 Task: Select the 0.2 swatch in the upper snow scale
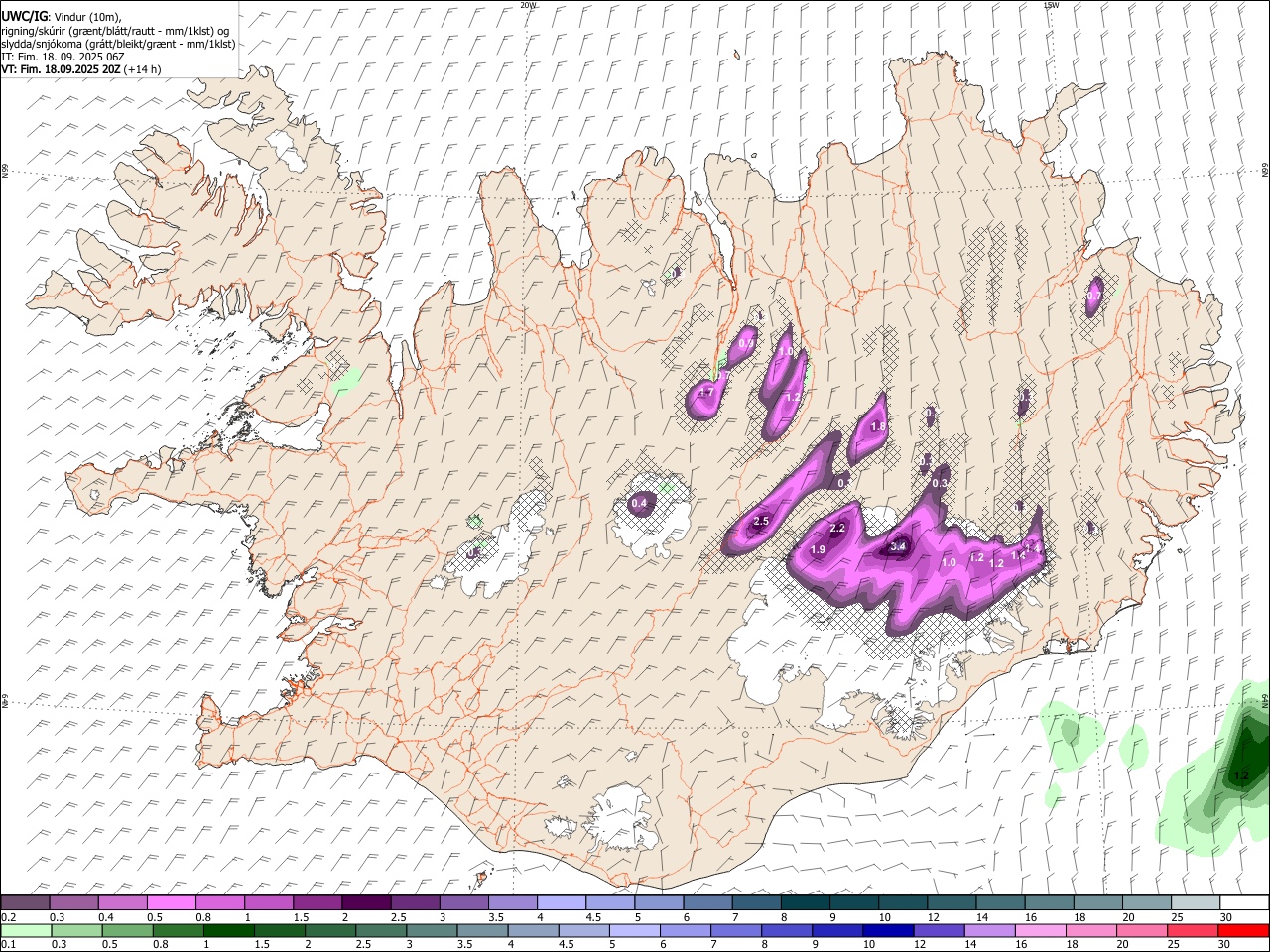tap(25, 902)
